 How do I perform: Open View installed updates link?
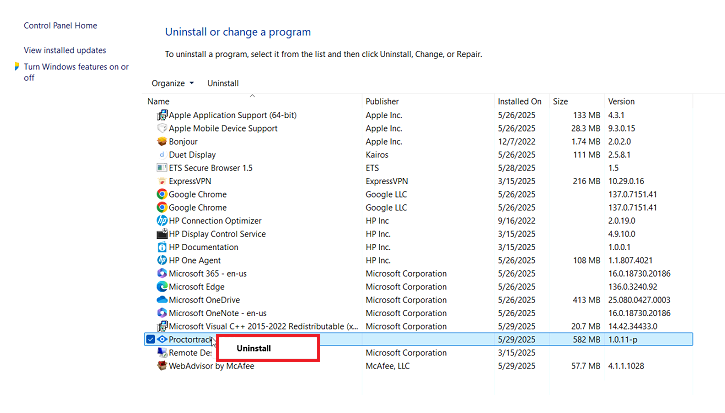pyautogui.click(x=65, y=50)
